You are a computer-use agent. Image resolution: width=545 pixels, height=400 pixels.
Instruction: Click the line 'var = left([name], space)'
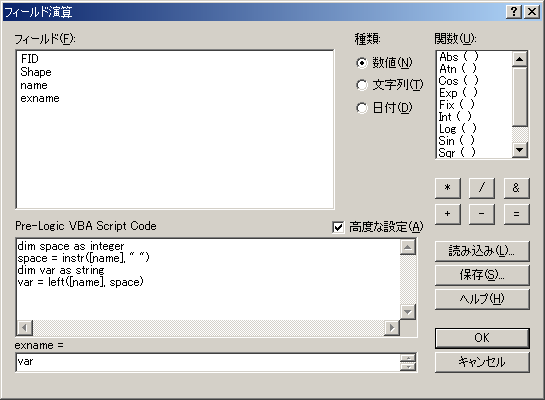[80, 282]
